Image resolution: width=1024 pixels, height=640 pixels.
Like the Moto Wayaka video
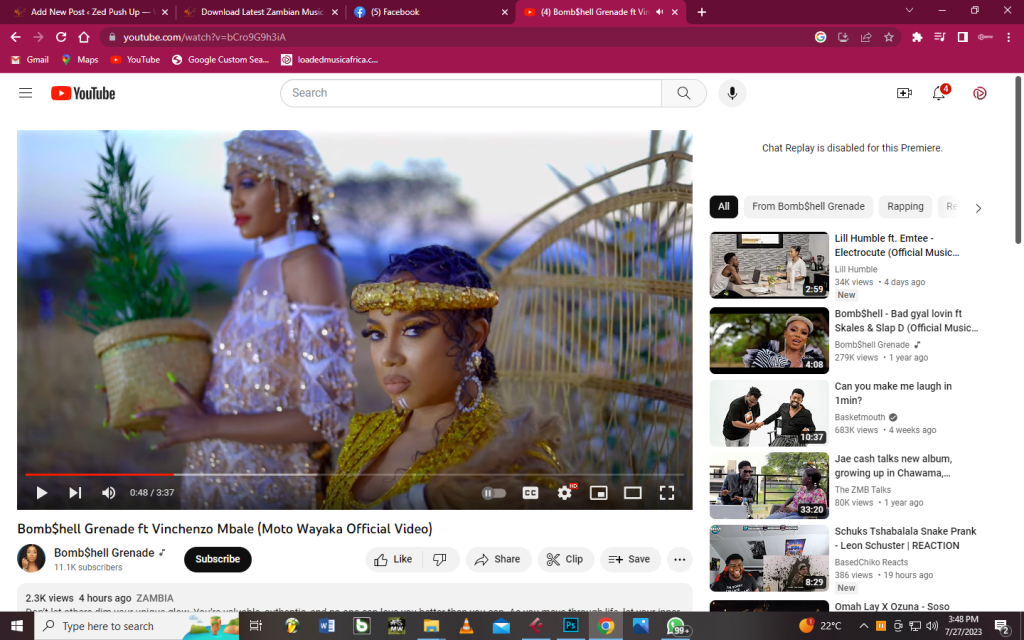click(394, 559)
